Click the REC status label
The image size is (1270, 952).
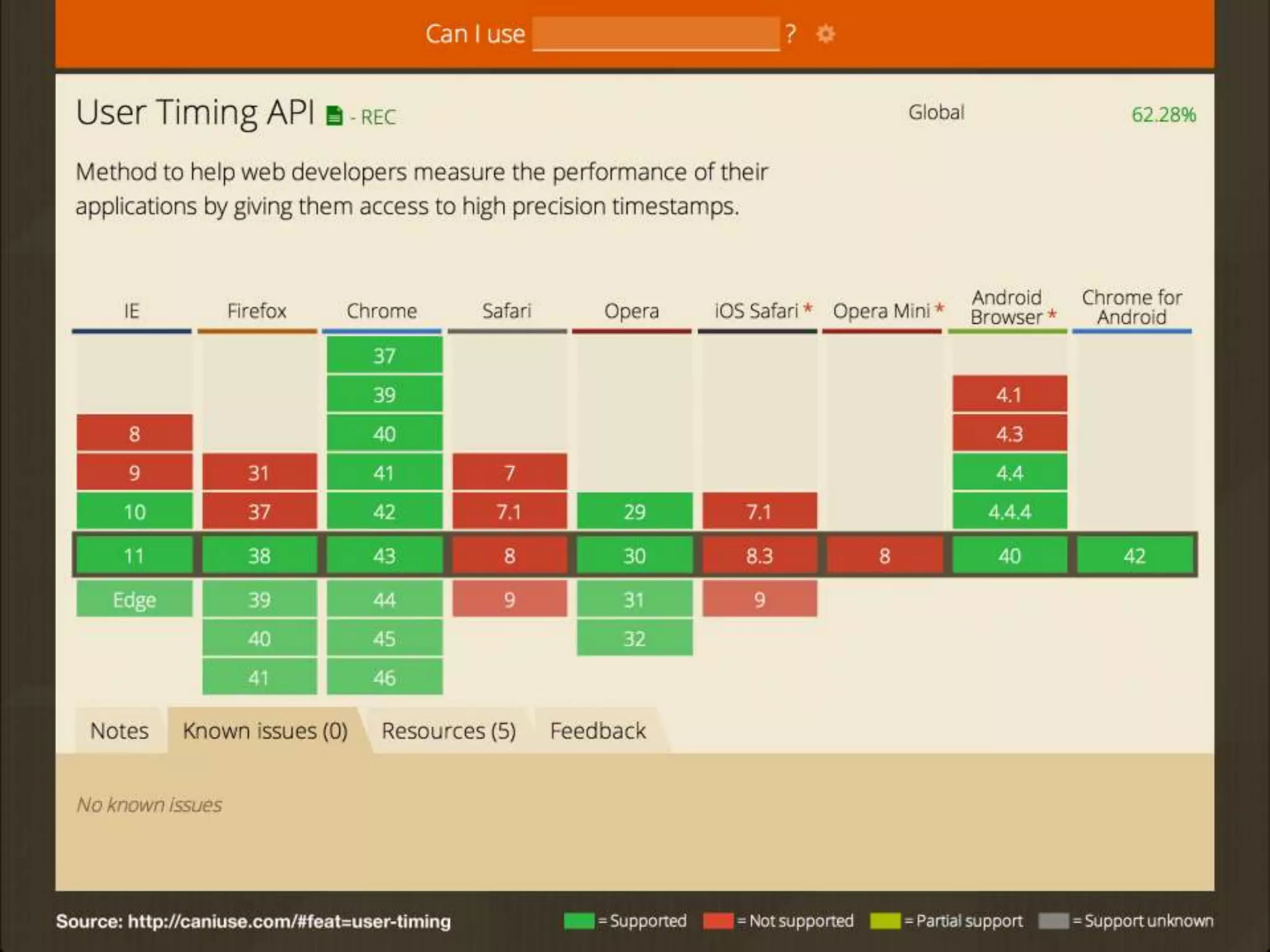[x=378, y=117]
